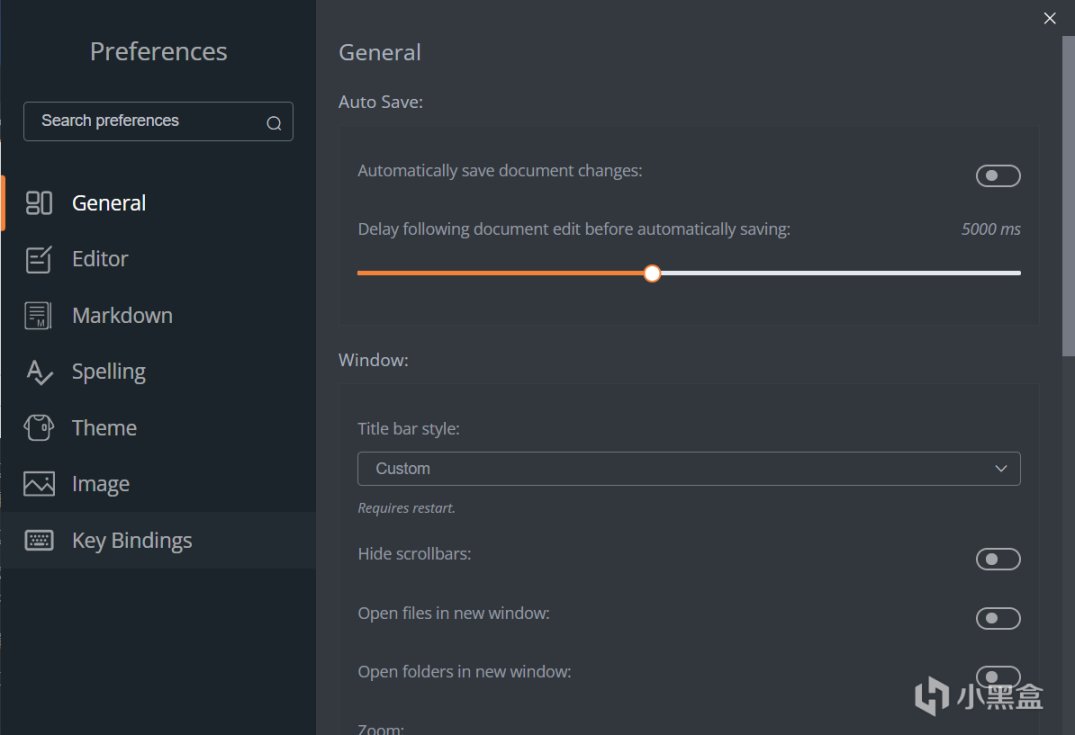1075x735 pixels.
Task: Focus the Search preferences input field
Action: (145, 121)
